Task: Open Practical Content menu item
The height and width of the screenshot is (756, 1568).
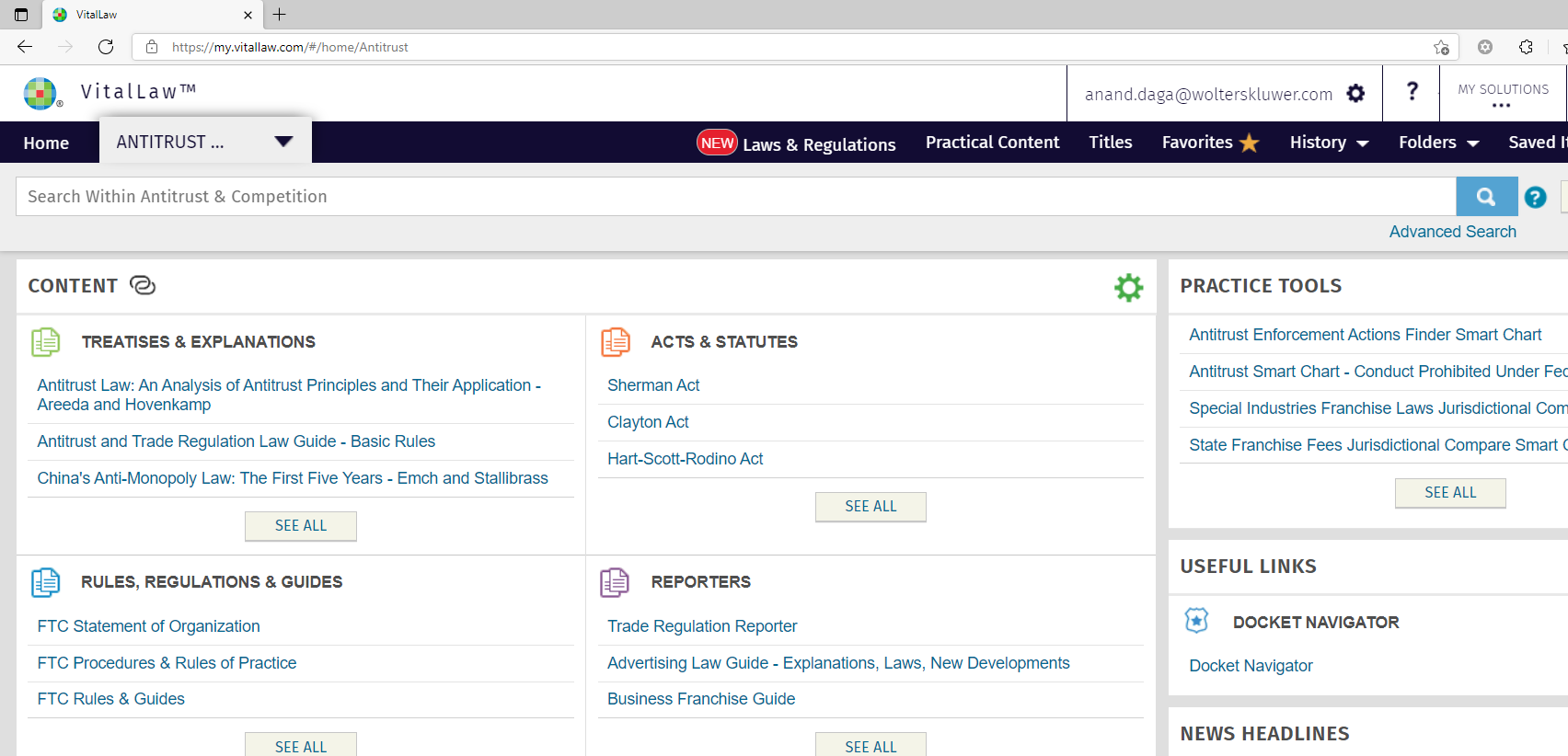Action: pos(992,143)
